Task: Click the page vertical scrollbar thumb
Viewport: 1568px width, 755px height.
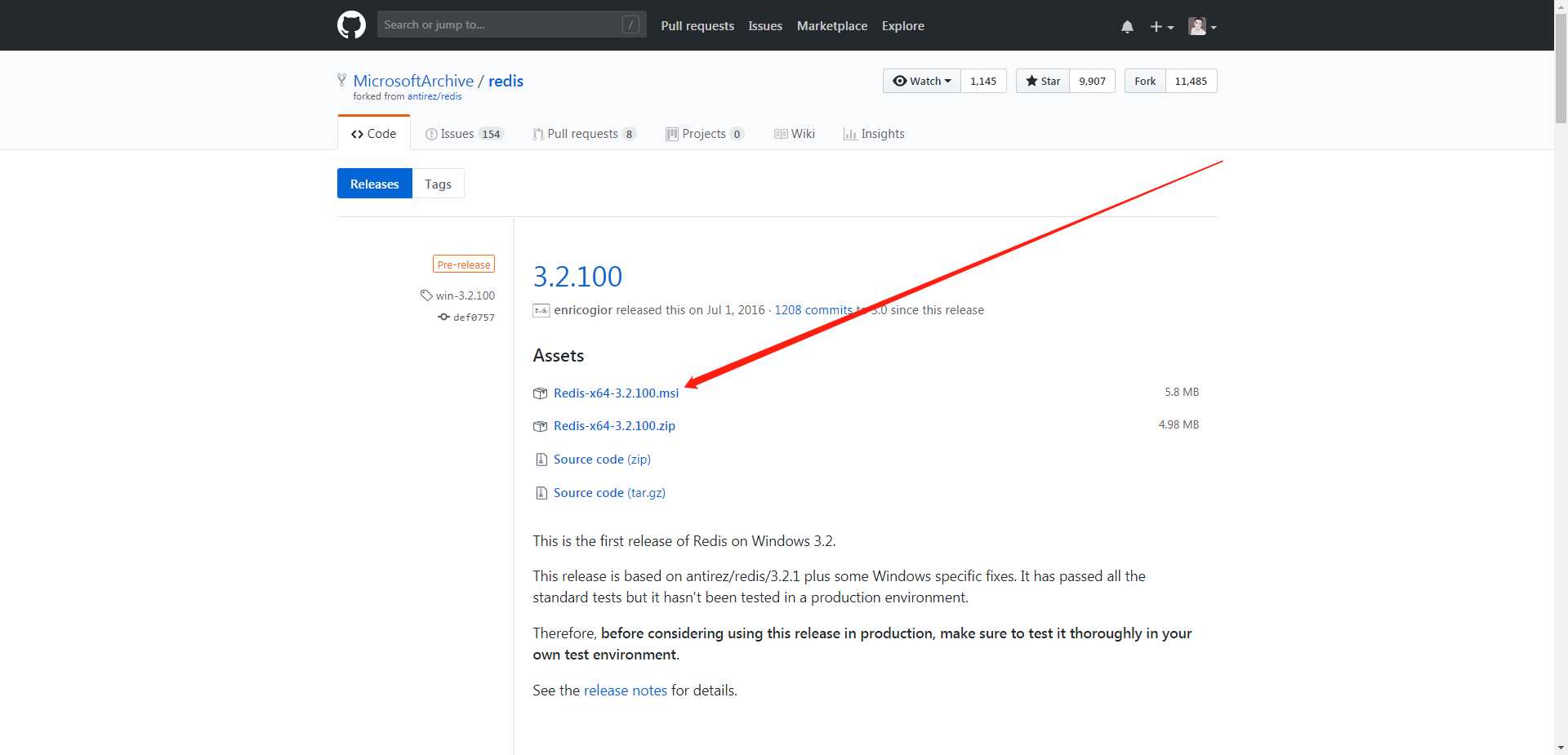Action: [1561, 68]
